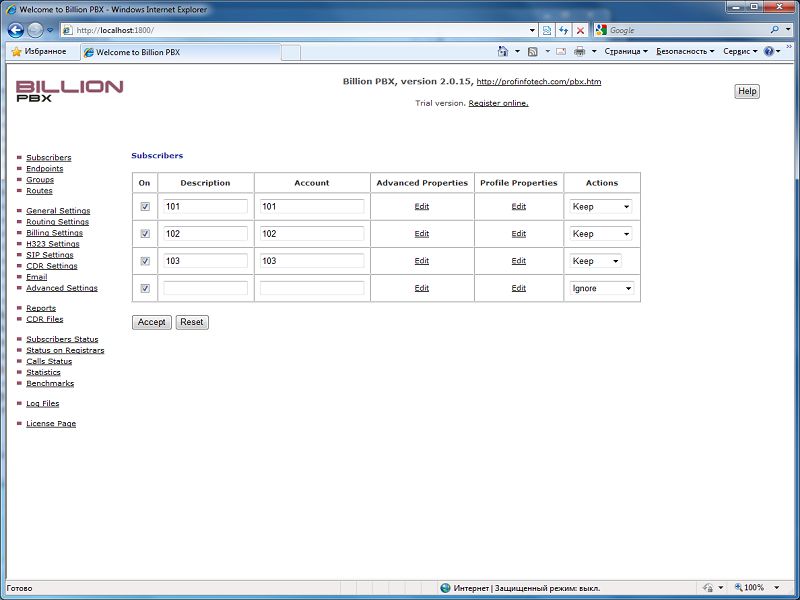Viewport: 800px width, 600px height.
Task: Edit Profile Properties for subscriber 102
Action: [x=518, y=234]
